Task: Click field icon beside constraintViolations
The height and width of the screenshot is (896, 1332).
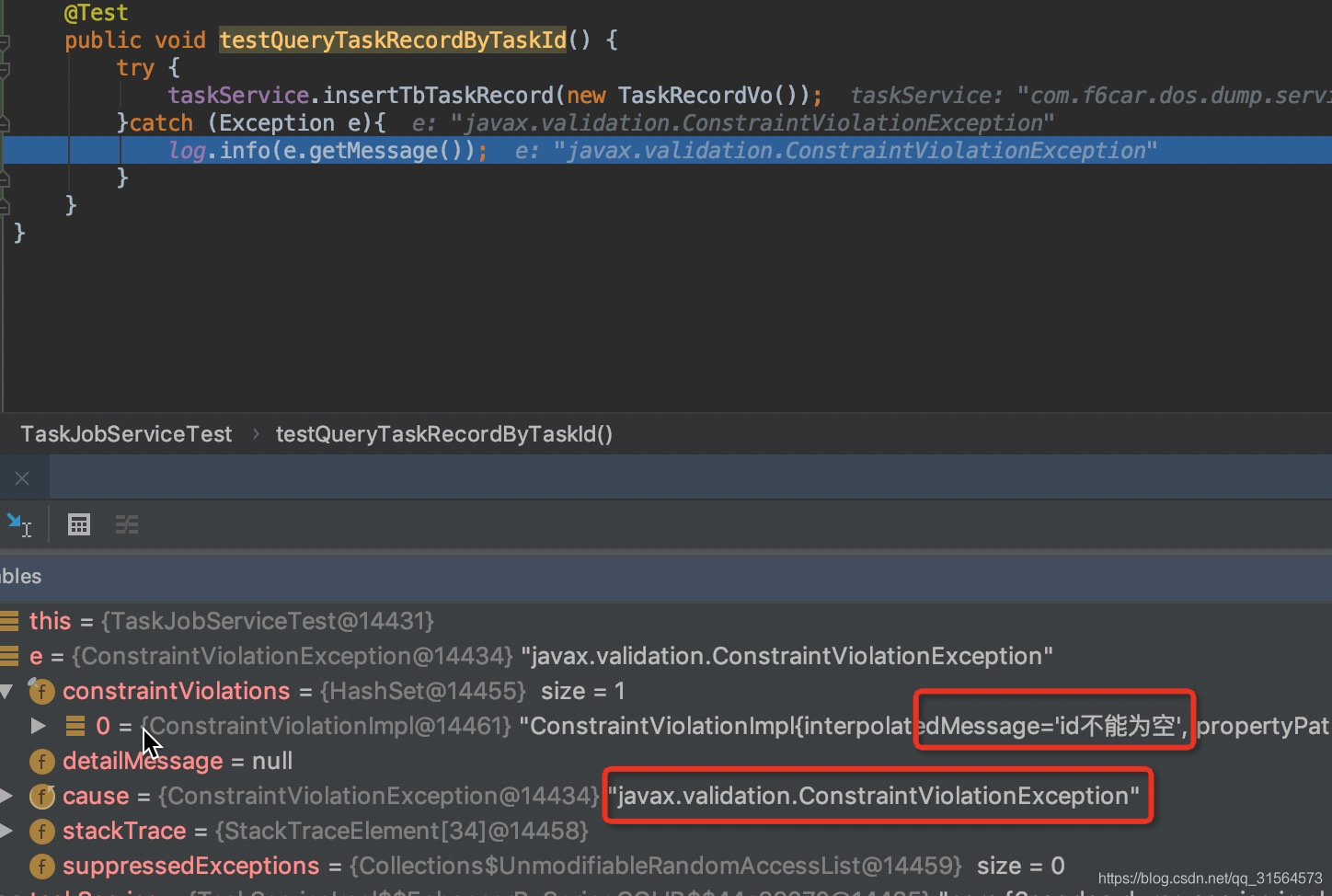Action: click(x=42, y=691)
